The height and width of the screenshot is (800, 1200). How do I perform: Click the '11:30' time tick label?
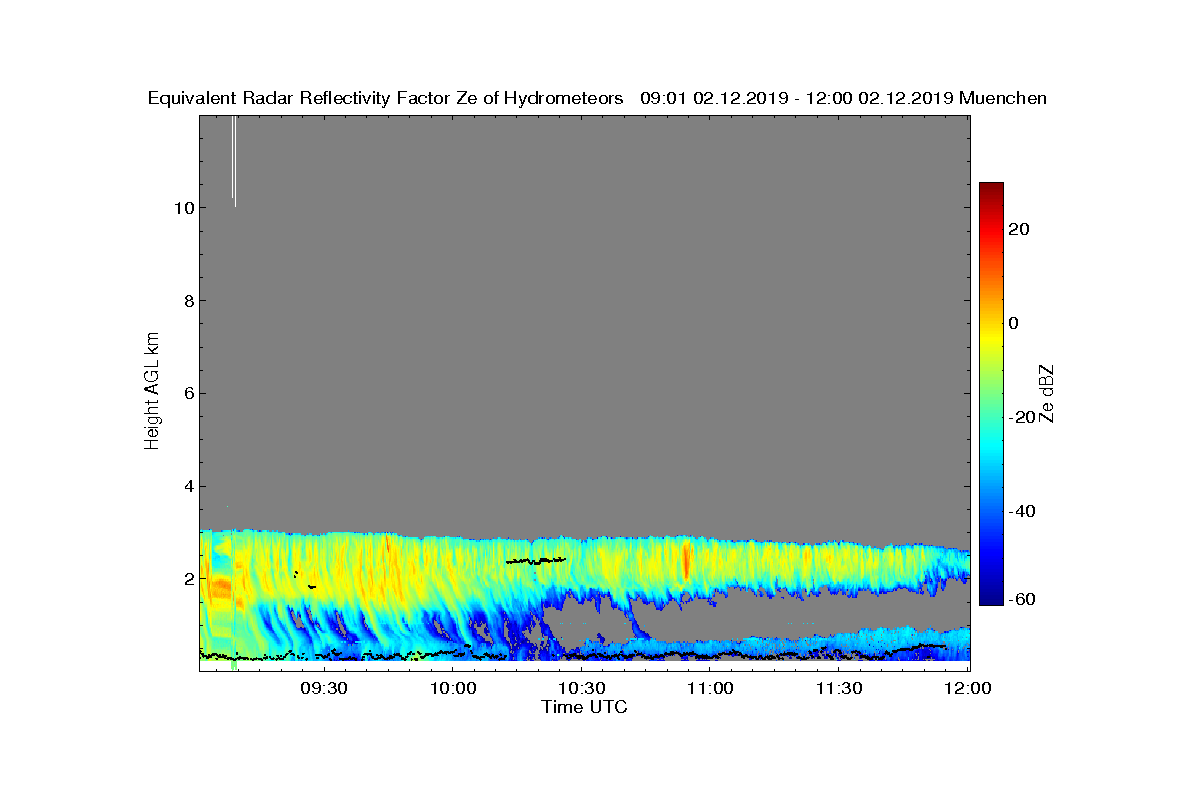pos(840,689)
